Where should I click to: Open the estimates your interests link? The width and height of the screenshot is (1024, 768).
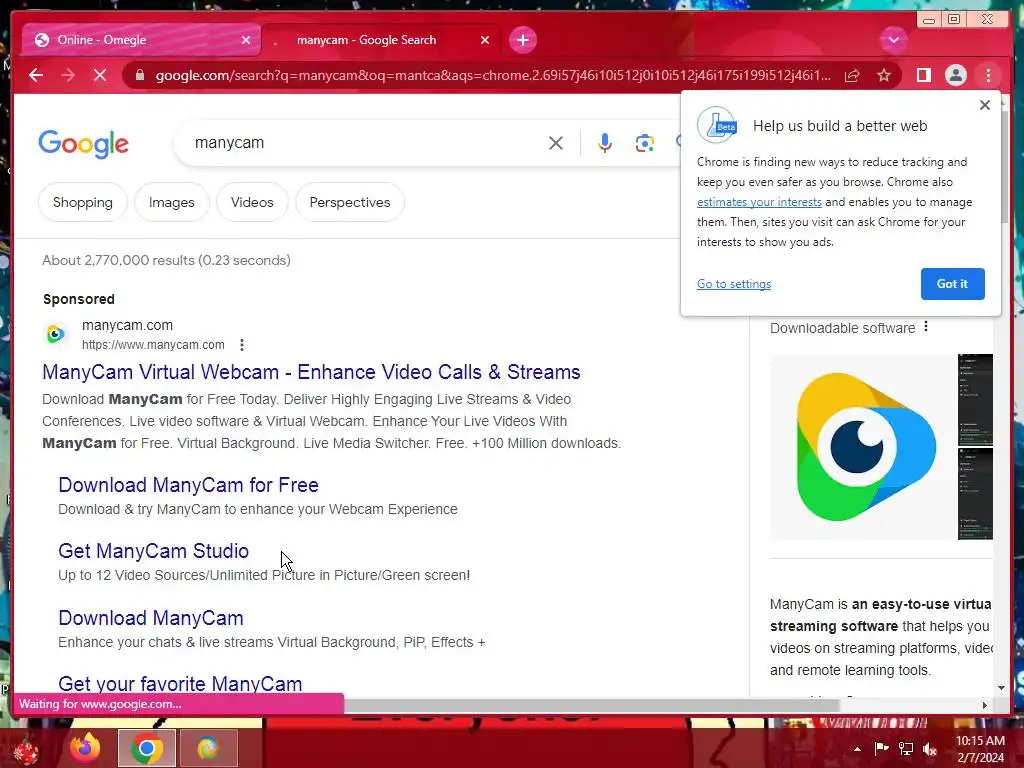(x=759, y=202)
